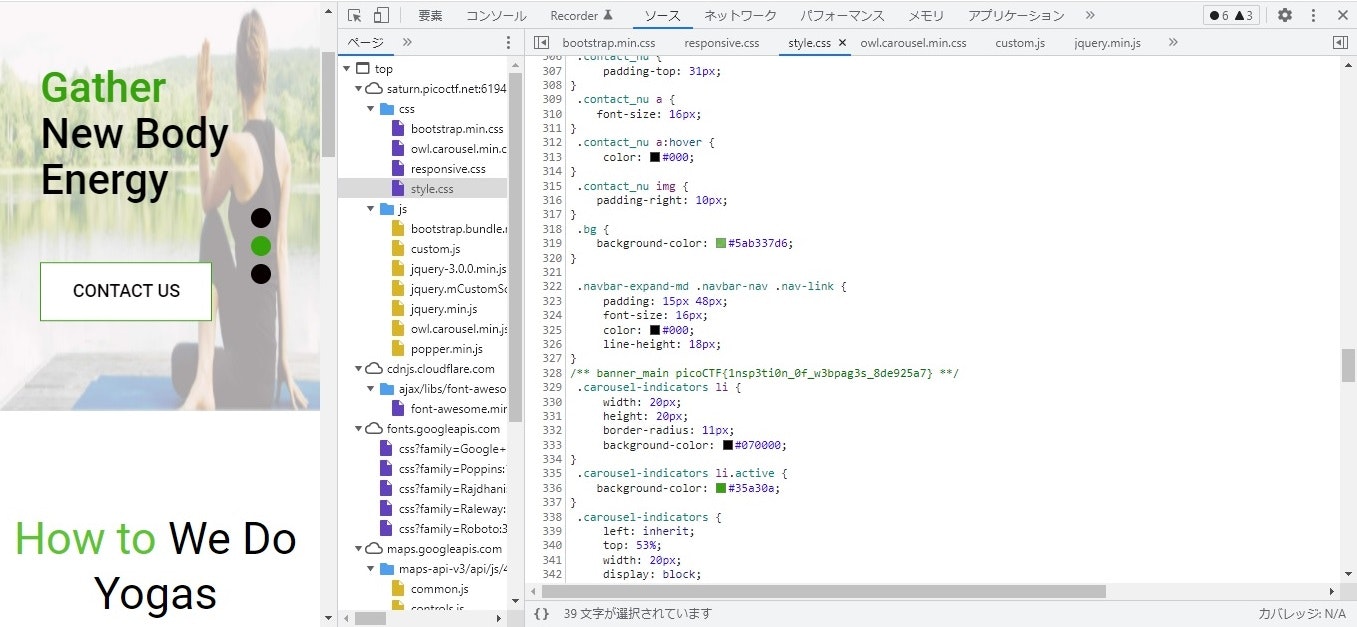Viewport: 1357px width, 627px height.
Task: Click the #5ab337d6 green color swatch
Action: [x=721, y=243]
